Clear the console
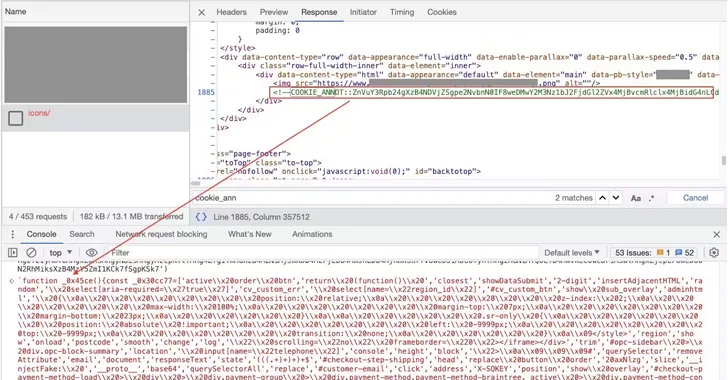Image resolution: width=728 pixels, height=380 pixels. (31, 253)
